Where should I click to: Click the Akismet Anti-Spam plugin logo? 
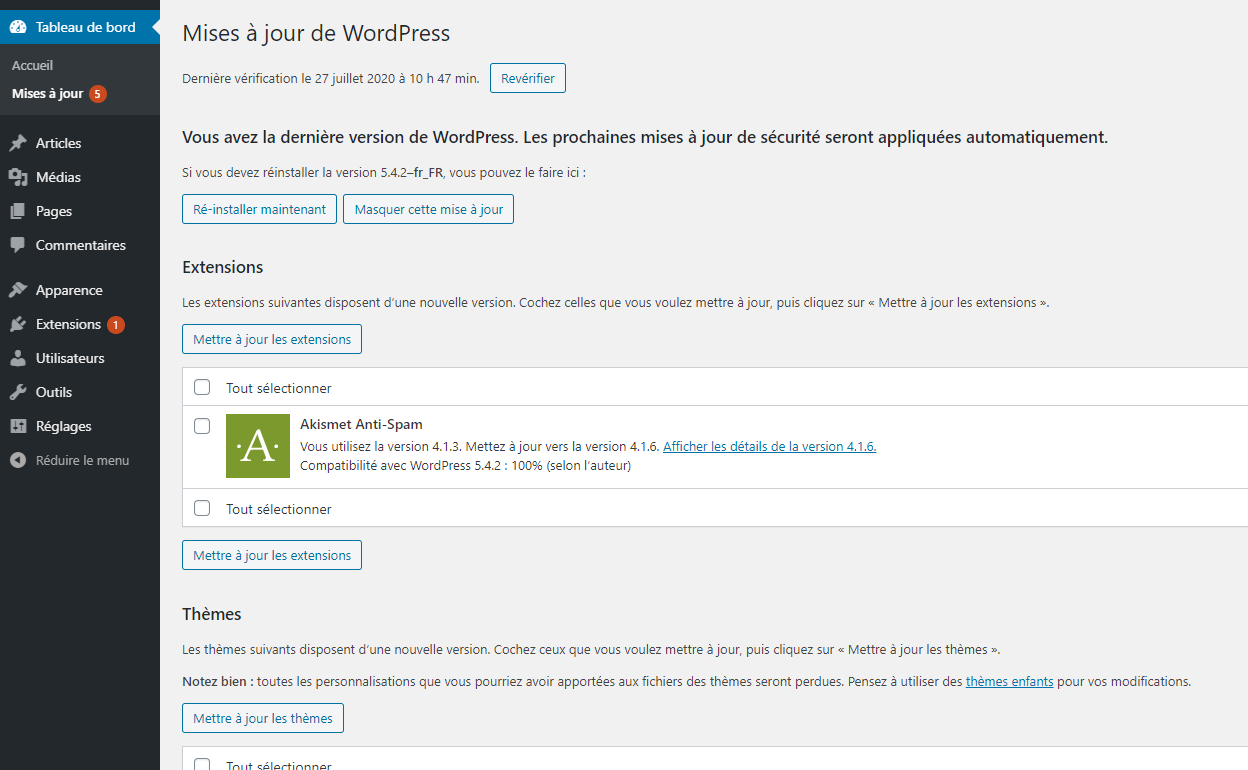point(258,446)
